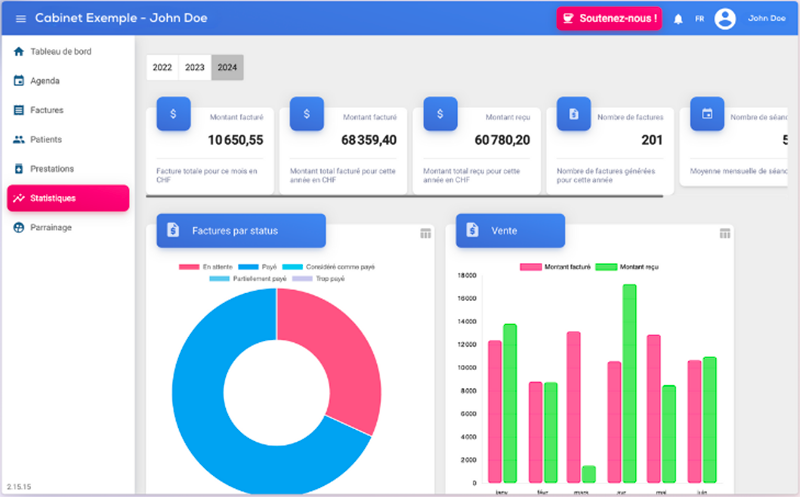Go to Patients in the sidebar
The width and height of the screenshot is (800, 497).
pos(46,140)
